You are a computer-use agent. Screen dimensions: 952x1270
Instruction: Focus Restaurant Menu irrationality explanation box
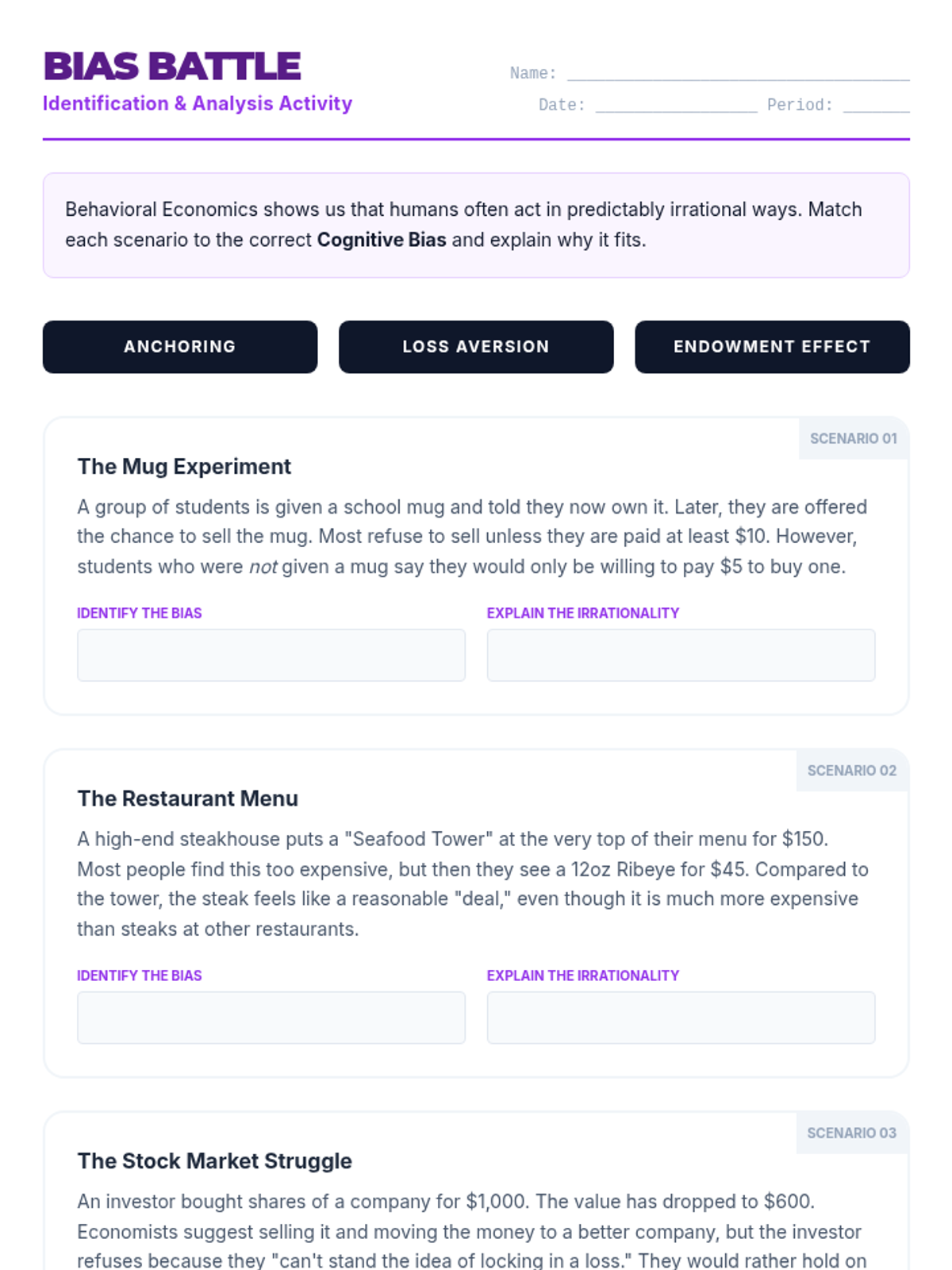point(681,1018)
